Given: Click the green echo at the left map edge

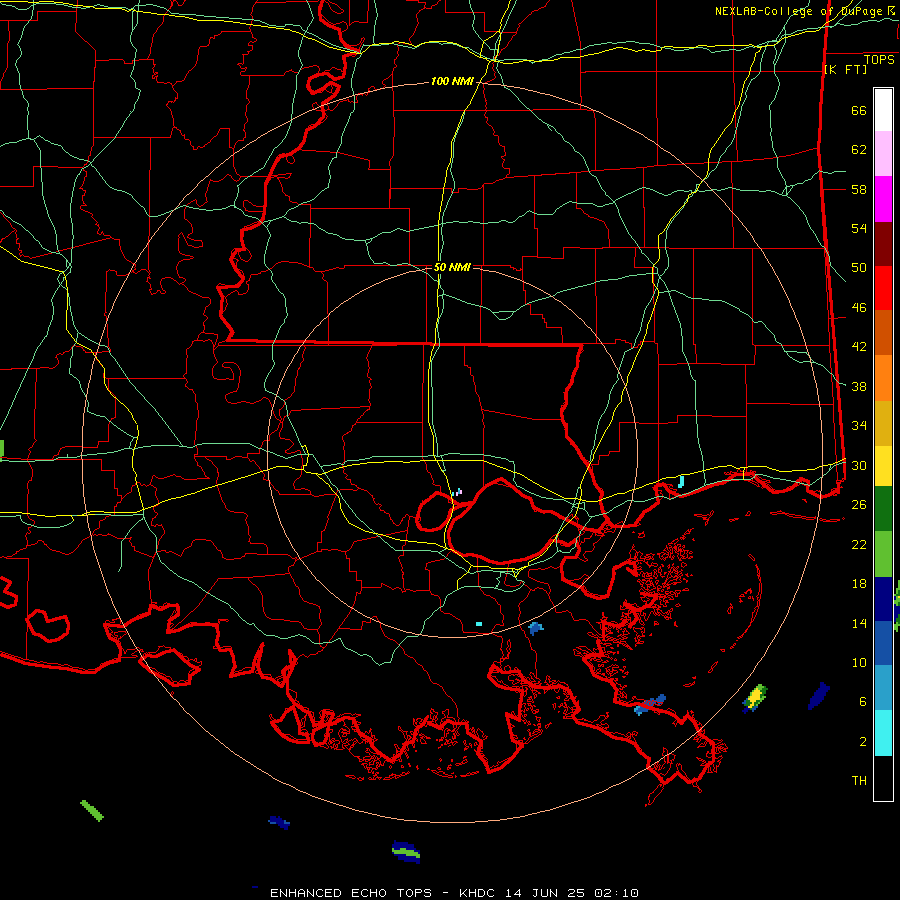Looking at the screenshot, I should [2, 448].
